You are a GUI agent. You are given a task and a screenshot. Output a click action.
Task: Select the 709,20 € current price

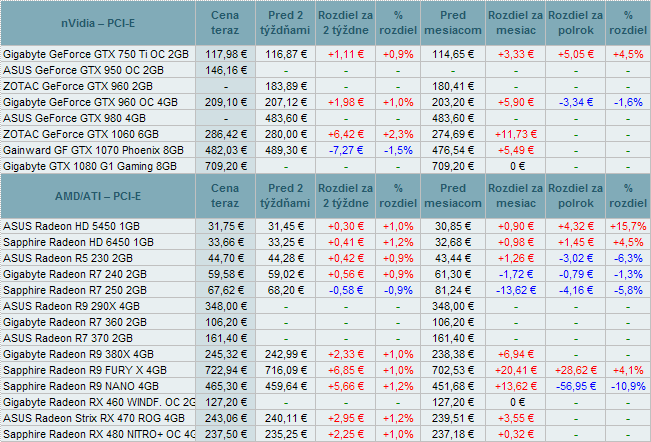(226, 166)
